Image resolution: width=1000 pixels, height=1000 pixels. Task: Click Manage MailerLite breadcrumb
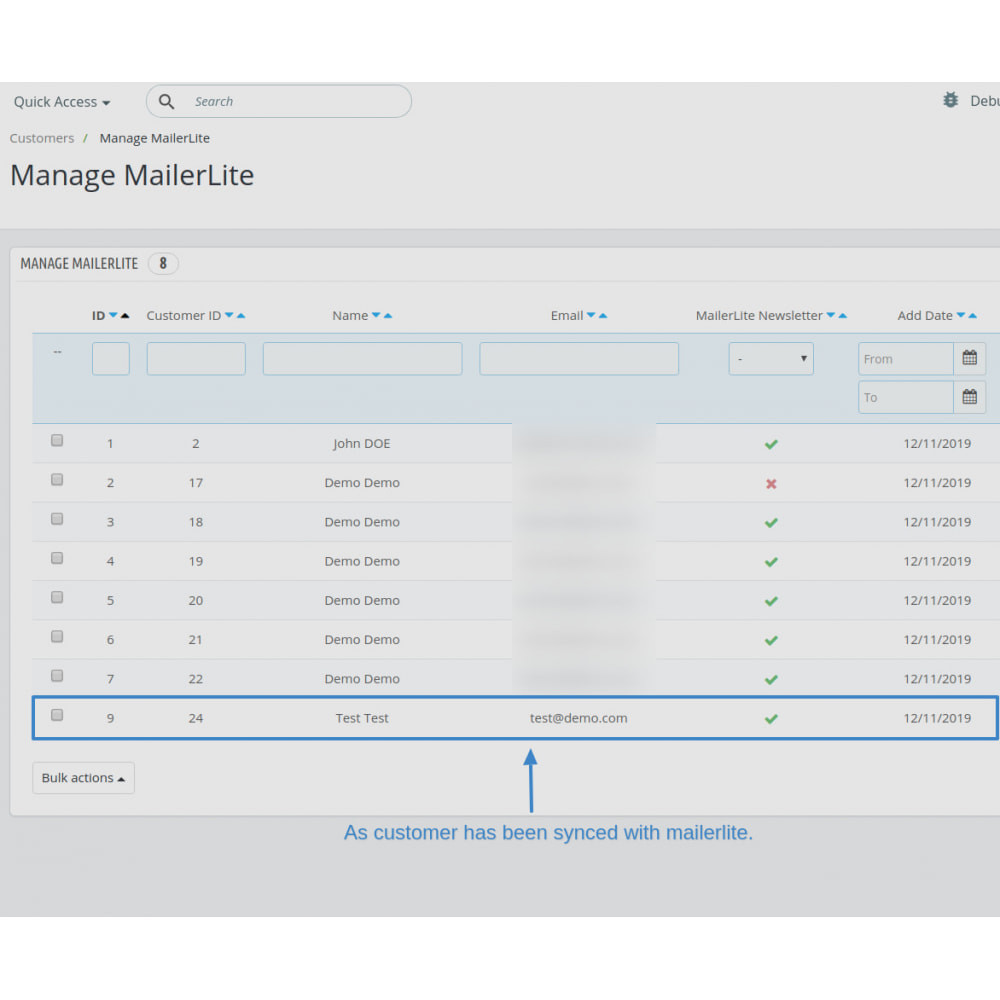tap(154, 138)
